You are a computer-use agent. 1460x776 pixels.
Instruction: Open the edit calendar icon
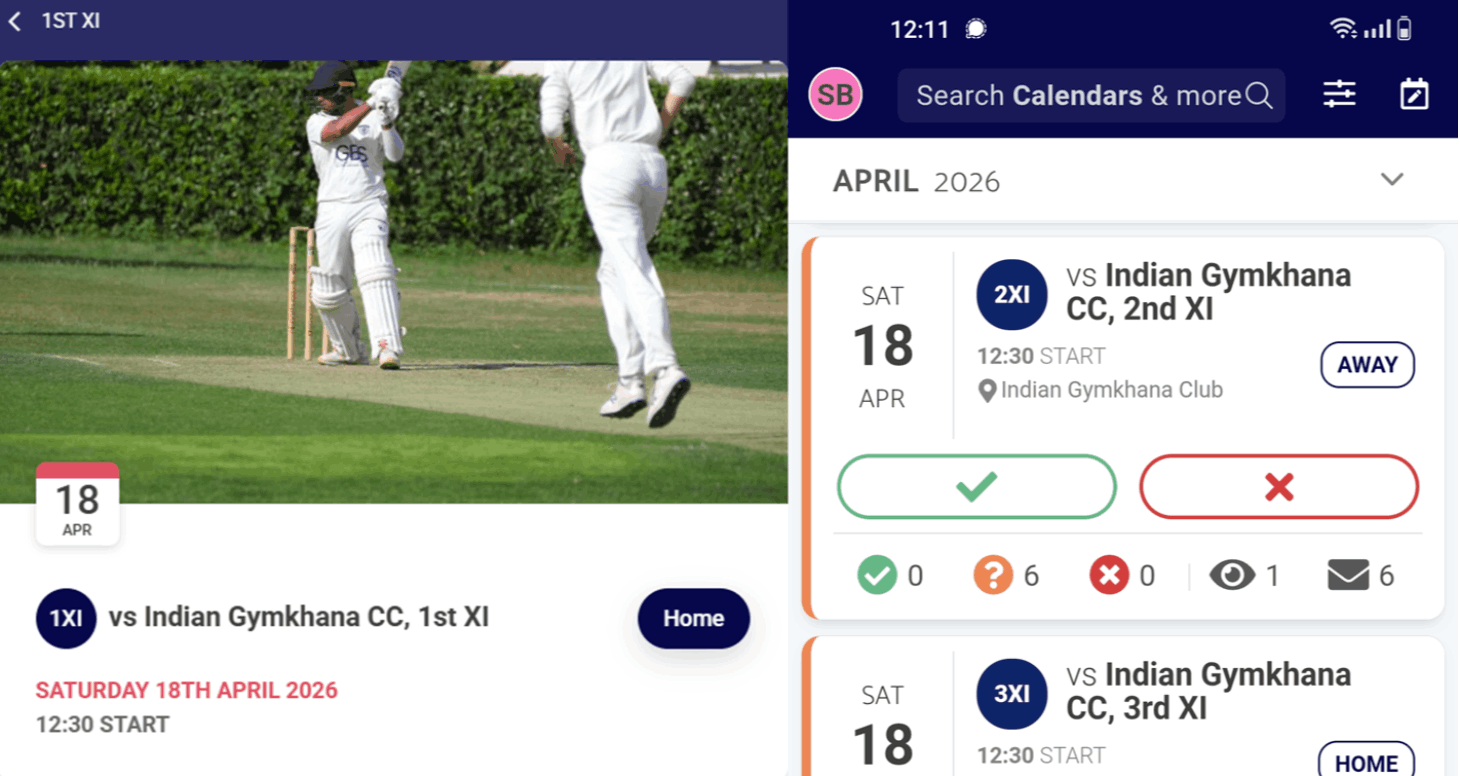[1415, 95]
